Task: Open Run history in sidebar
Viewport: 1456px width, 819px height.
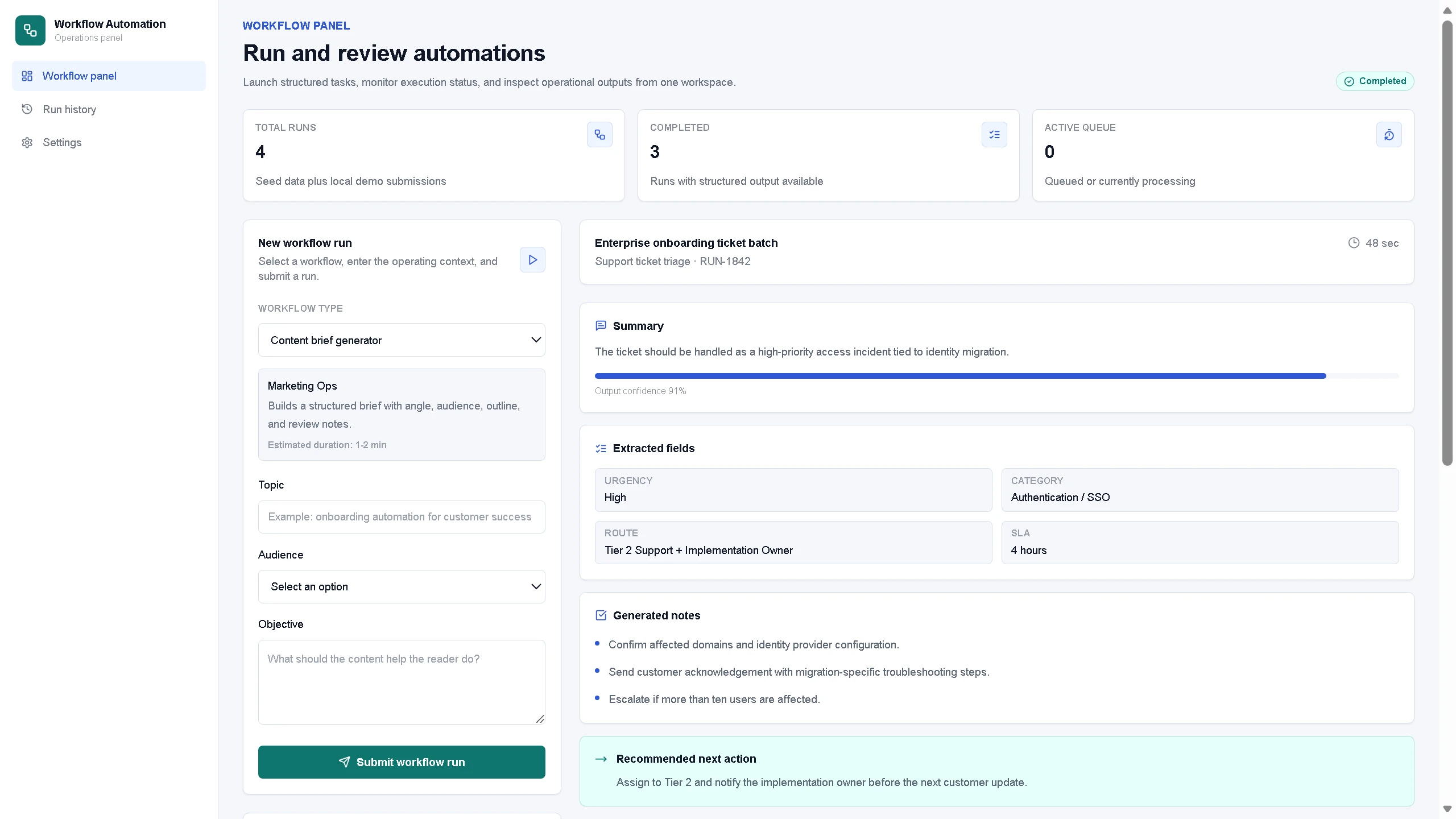Action: coord(69,109)
